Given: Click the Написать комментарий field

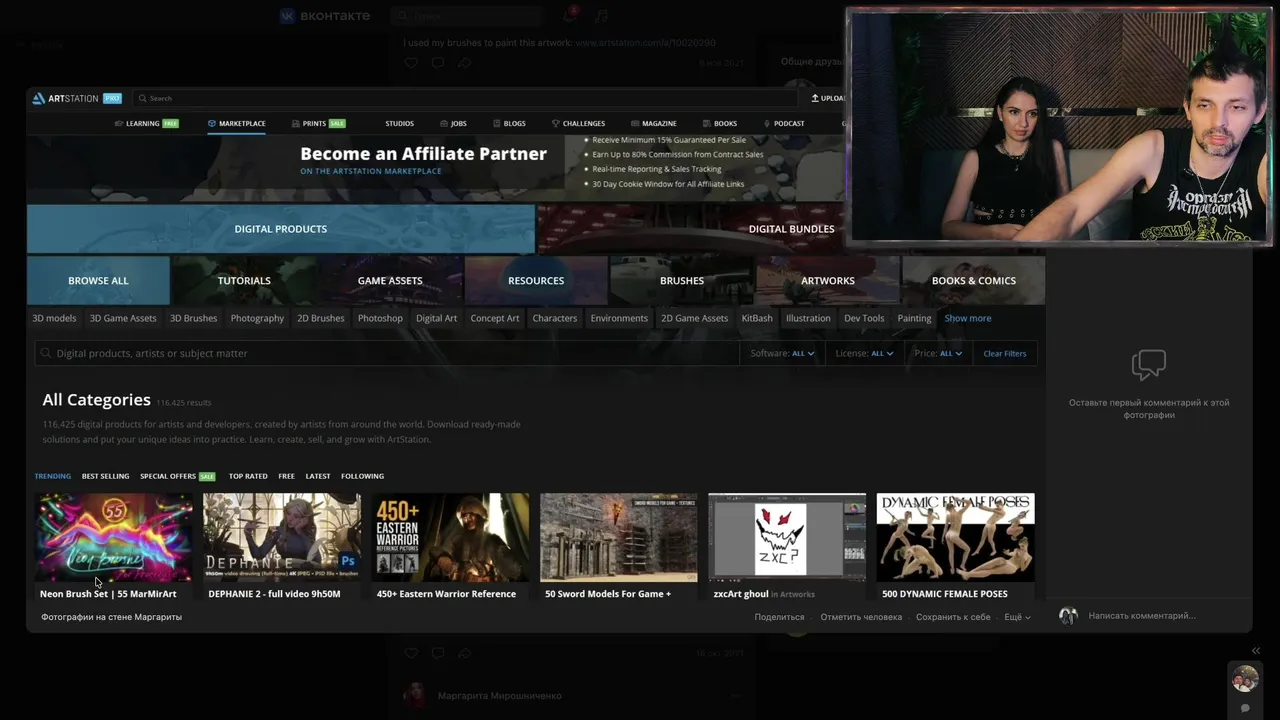Looking at the screenshot, I should click(x=1142, y=616).
